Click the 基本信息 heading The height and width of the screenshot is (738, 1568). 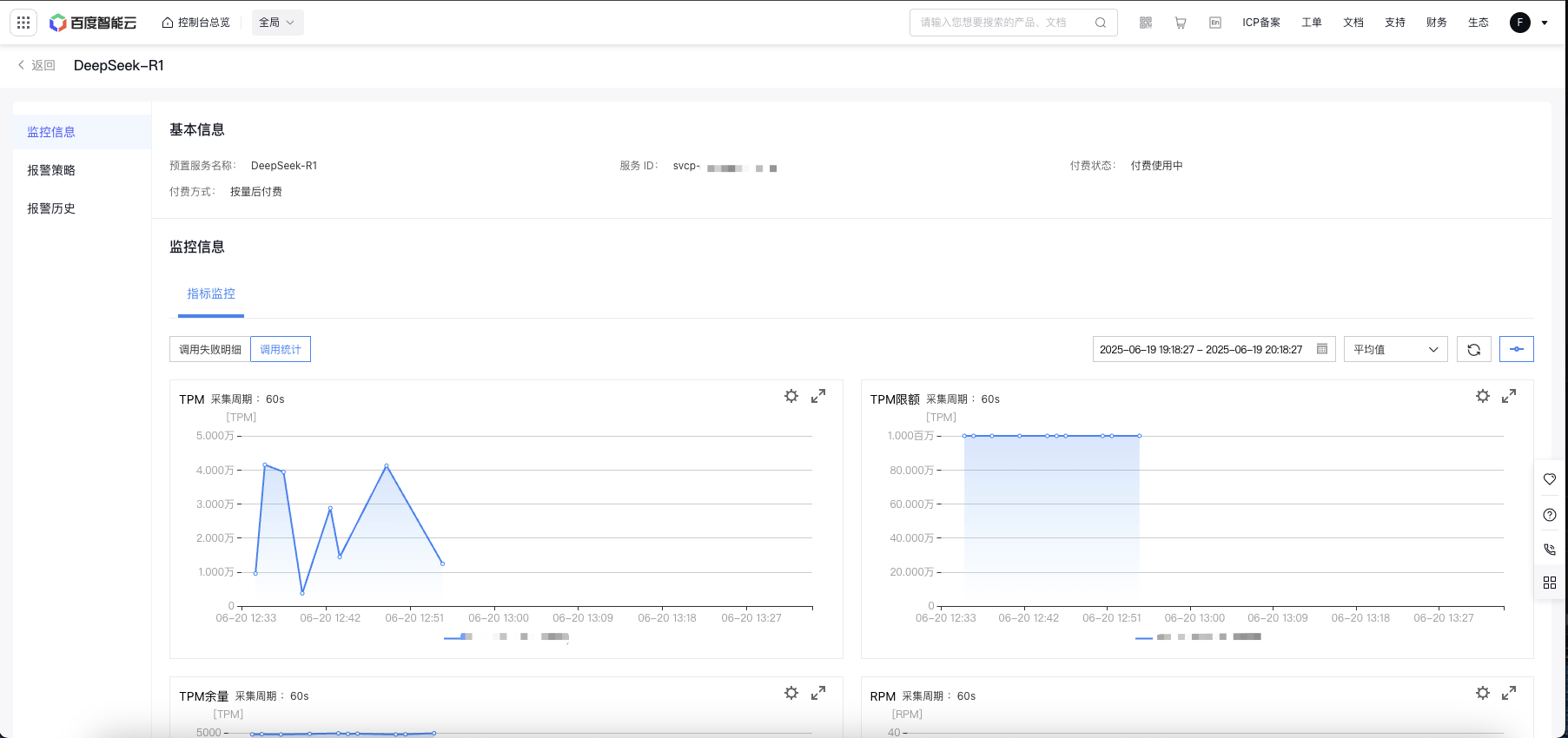coord(197,129)
